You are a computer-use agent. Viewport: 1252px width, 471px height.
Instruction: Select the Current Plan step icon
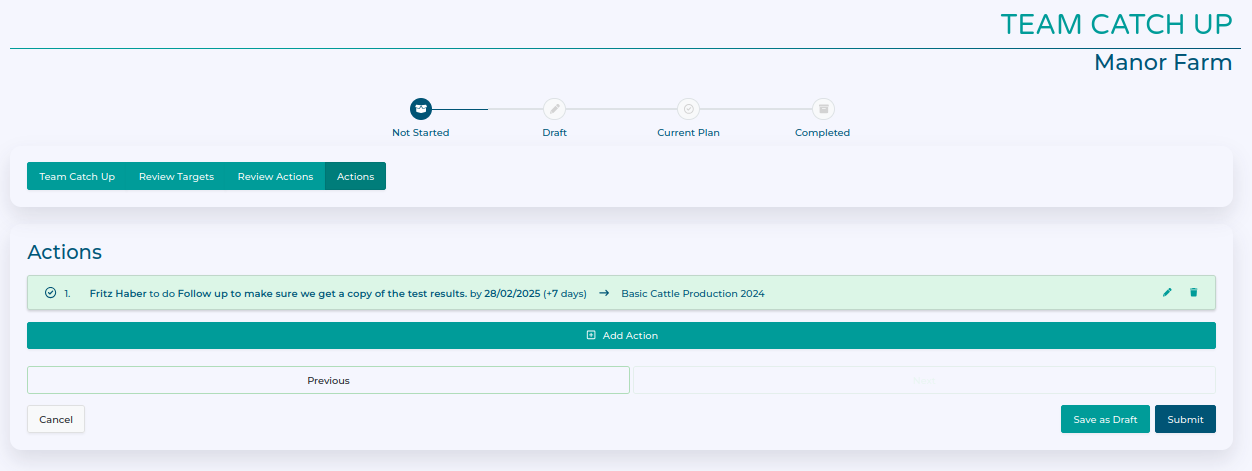pos(688,108)
